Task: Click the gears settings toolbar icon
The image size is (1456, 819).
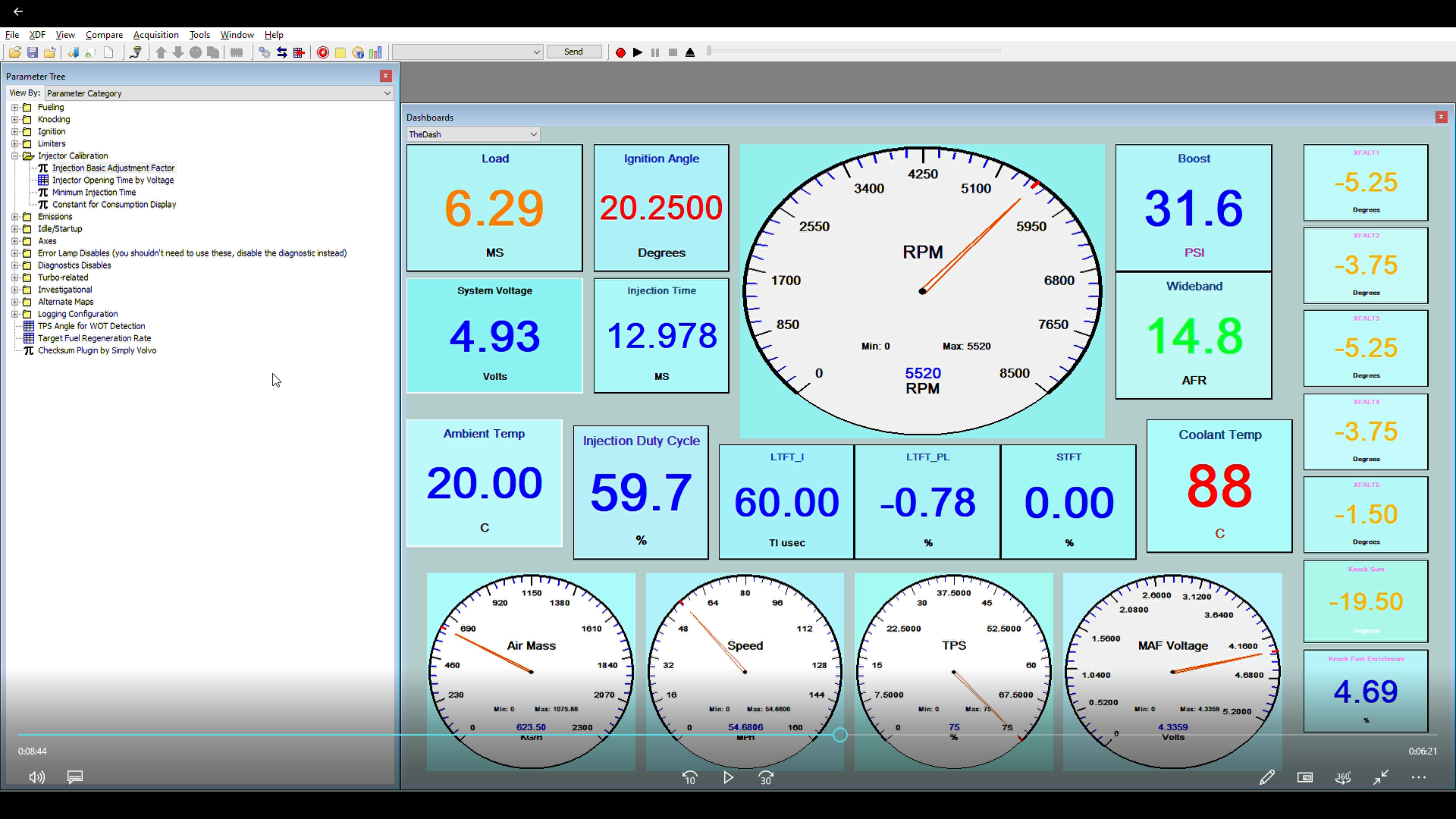Action: [264, 52]
